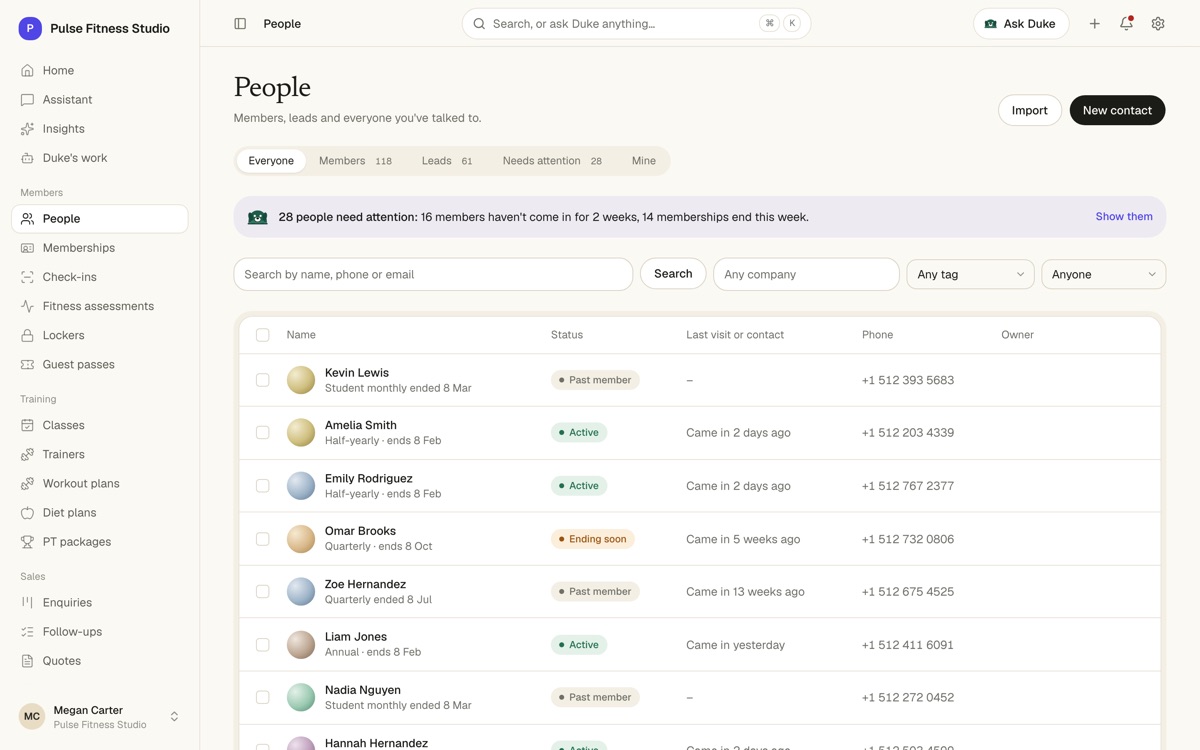The height and width of the screenshot is (750, 1200).
Task: Open Insights page
Action: 99,129
